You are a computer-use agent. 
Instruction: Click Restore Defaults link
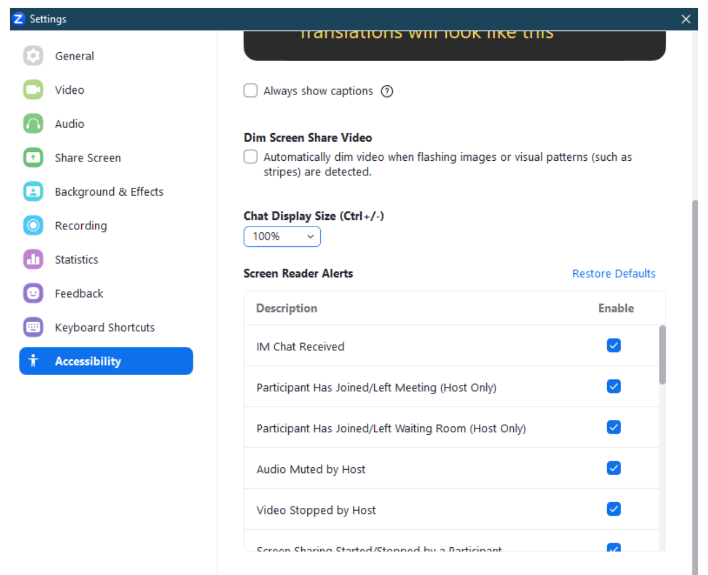(614, 274)
